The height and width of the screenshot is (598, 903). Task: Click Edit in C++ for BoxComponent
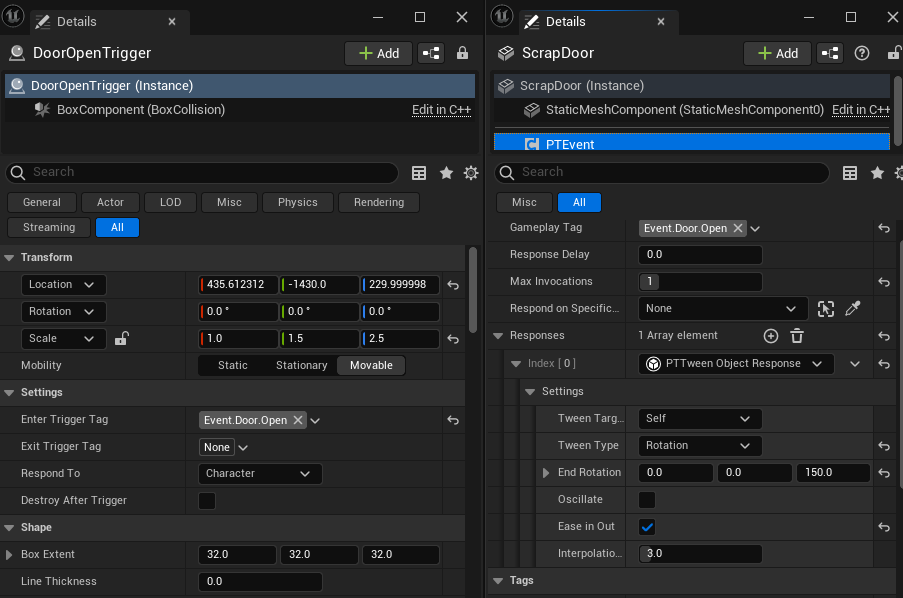click(441, 109)
